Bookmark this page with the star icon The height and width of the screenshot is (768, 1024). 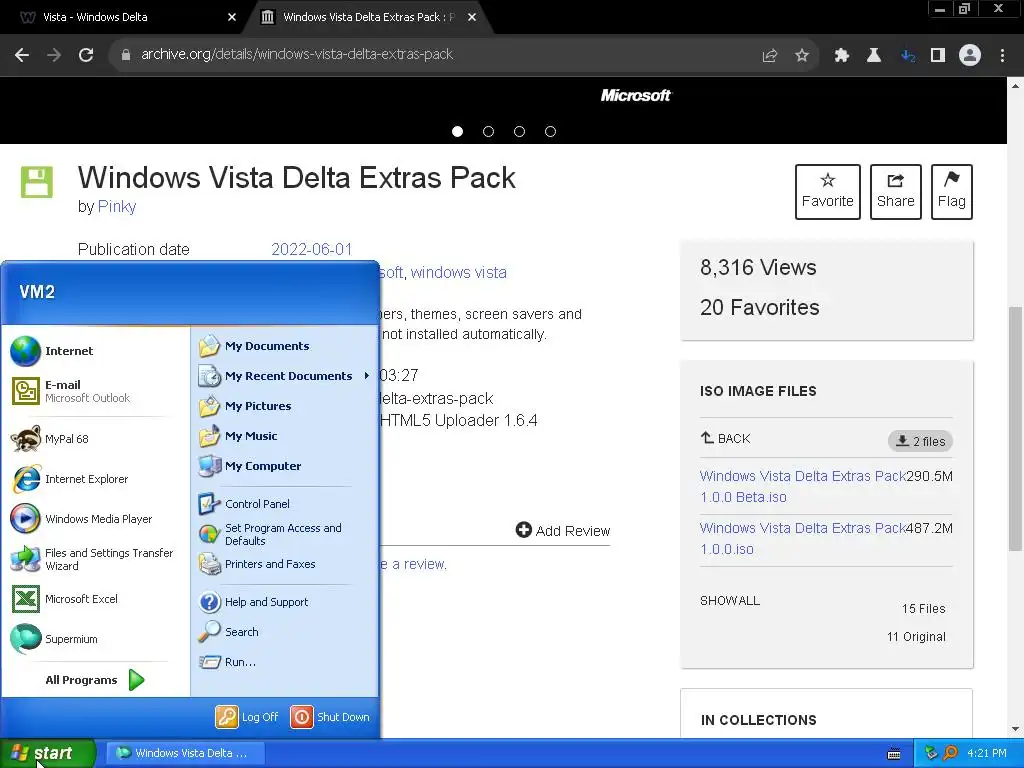802,56
